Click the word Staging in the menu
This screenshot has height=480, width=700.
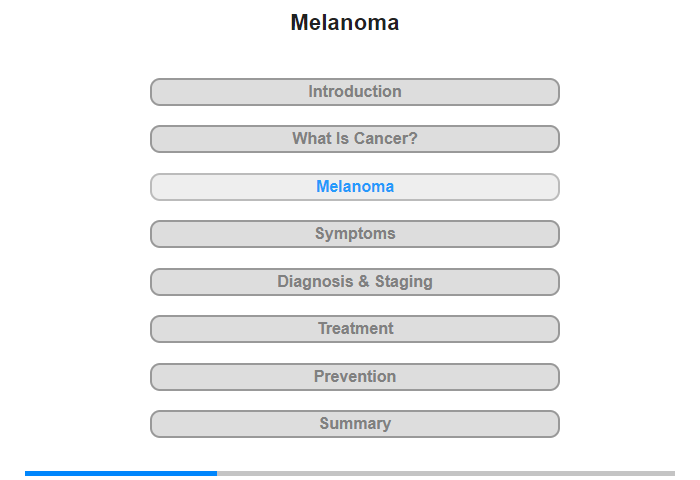pos(404,282)
